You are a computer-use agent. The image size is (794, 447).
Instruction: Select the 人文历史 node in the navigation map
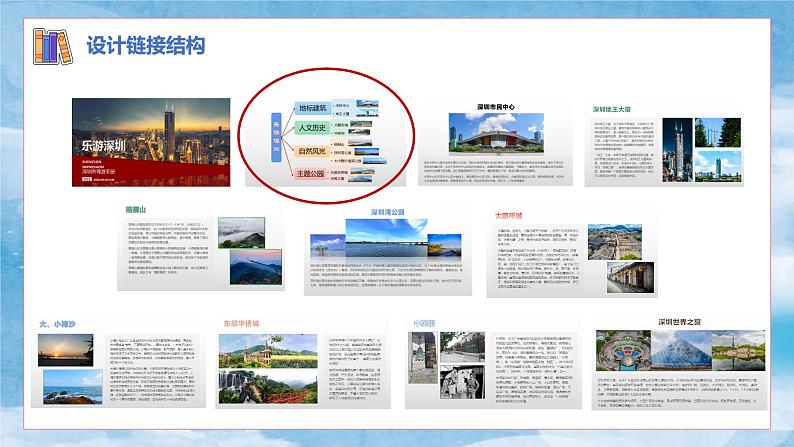tap(312, 128)
